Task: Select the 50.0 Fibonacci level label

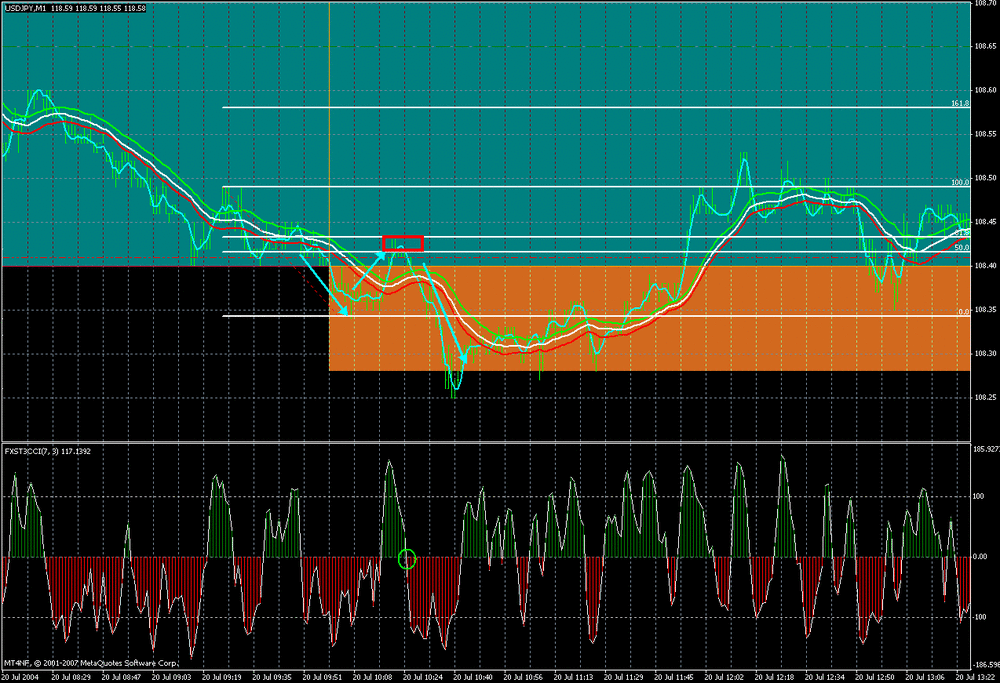Action: tap(962, 247)
